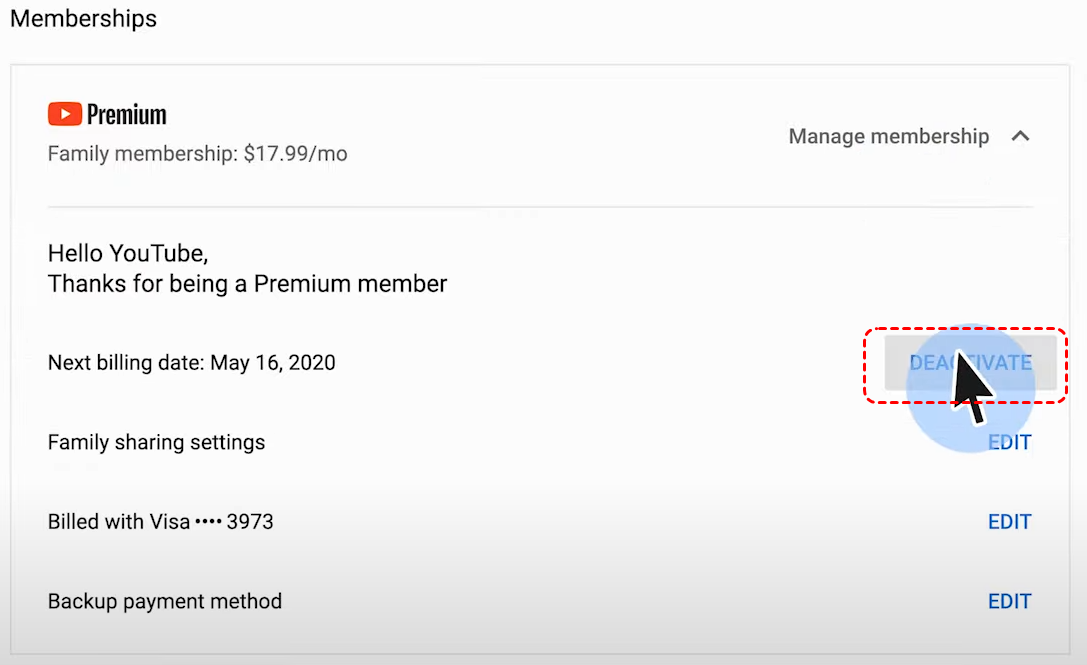1087x665 pixels.
Task: Click the Hello YouTube greeting line
Action: (128, 253)
